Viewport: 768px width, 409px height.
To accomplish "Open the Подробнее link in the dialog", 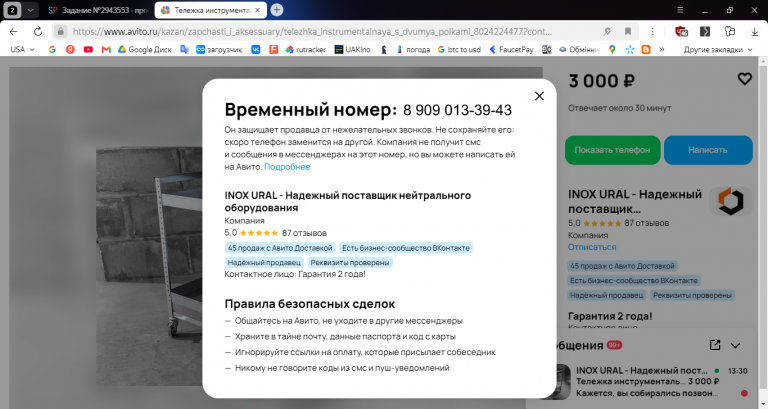I will [x=287, y=167].
